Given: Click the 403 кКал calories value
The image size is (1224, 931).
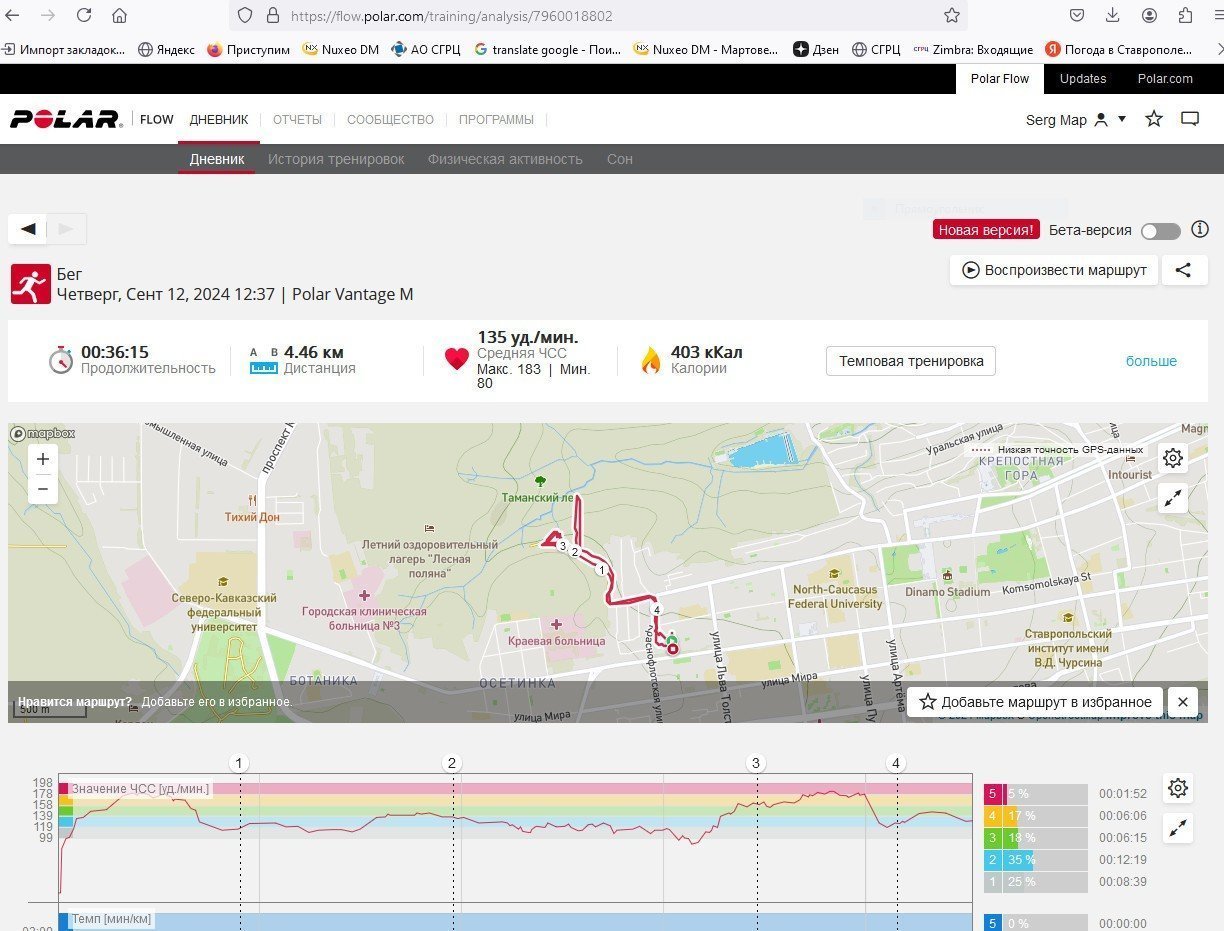Looking at the screenshot, I should 706,352.
